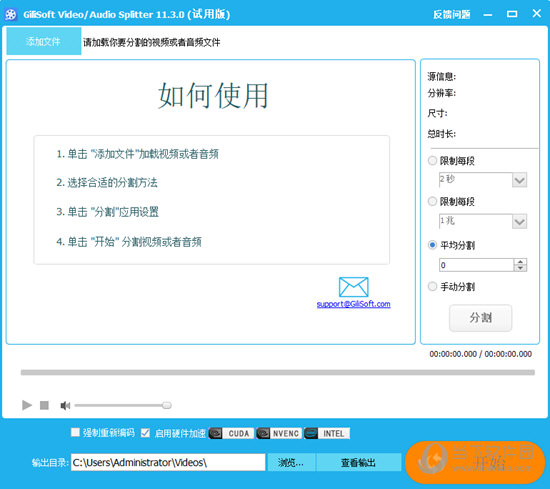Click the 添加文件 add file button
The image size is (550, 489).
[x=44, y=41]
